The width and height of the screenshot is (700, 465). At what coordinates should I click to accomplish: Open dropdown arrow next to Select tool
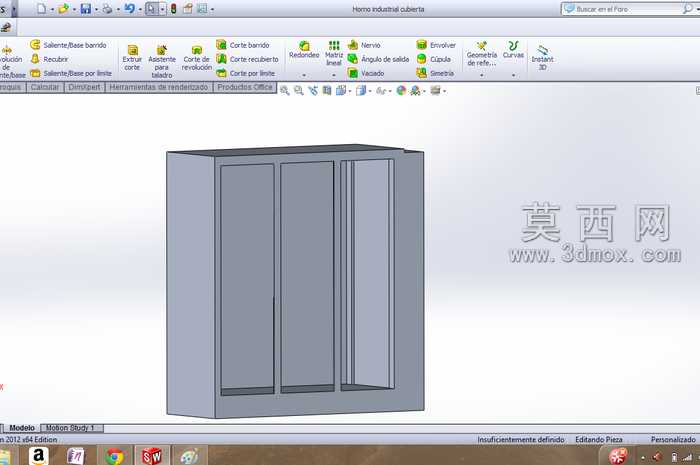pyautogui.click(x=162, y=9)
